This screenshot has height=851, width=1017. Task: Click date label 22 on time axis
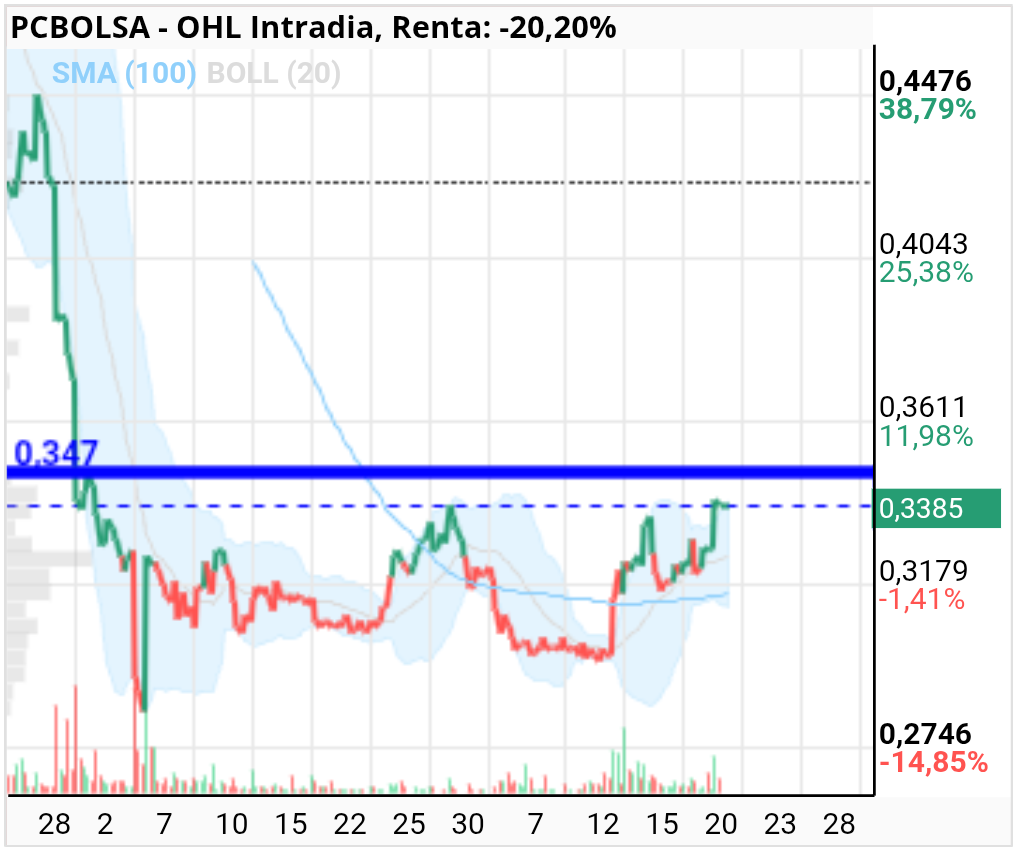click(x=350, y=824)
